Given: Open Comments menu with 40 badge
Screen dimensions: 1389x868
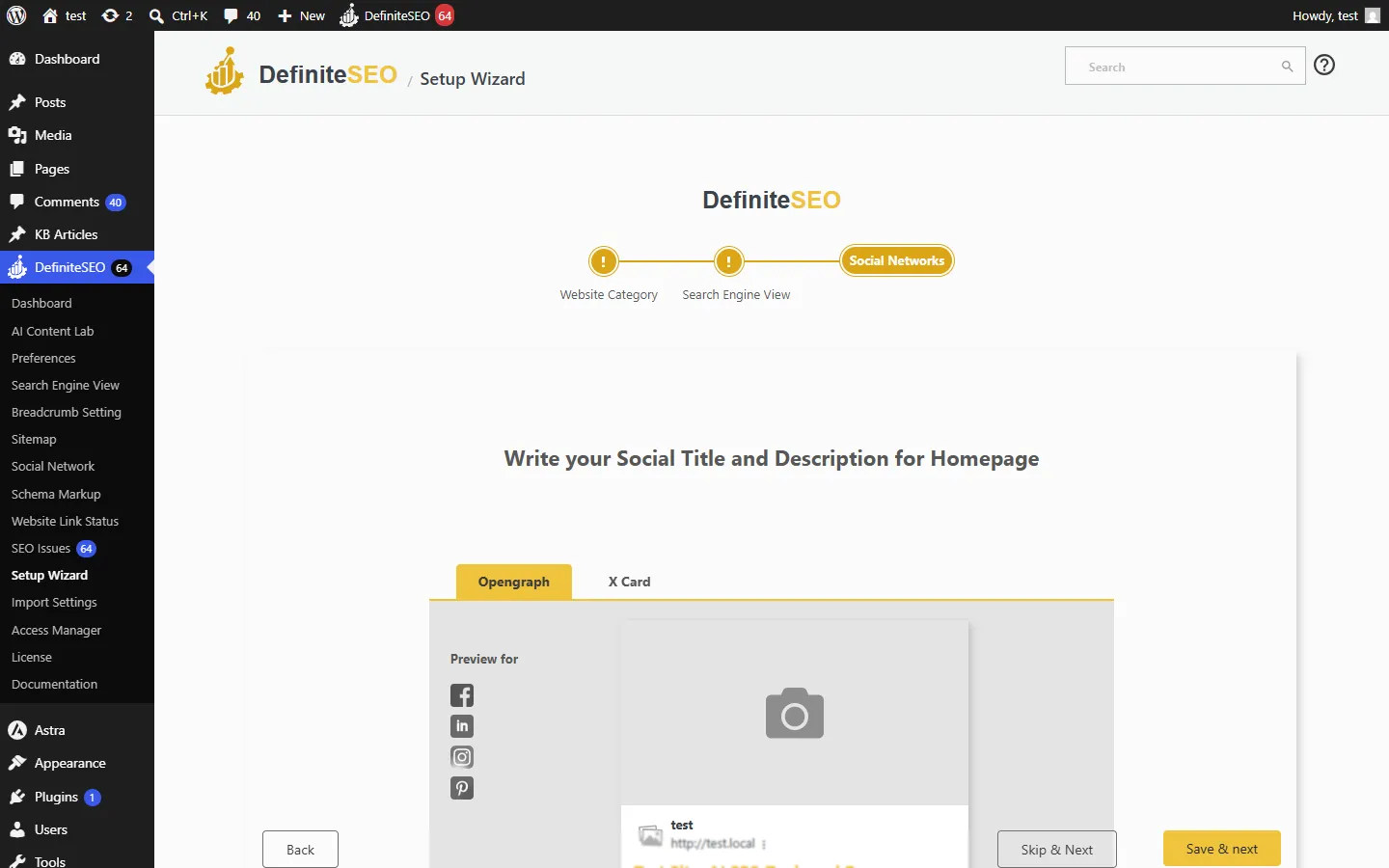Looking at the screenshot, I should click(x=77, y=202).
